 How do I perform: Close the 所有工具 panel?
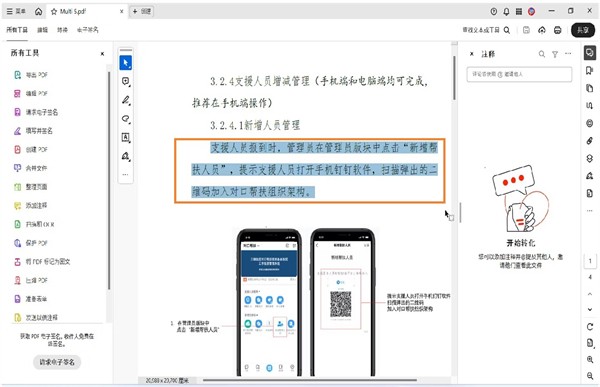102,54
